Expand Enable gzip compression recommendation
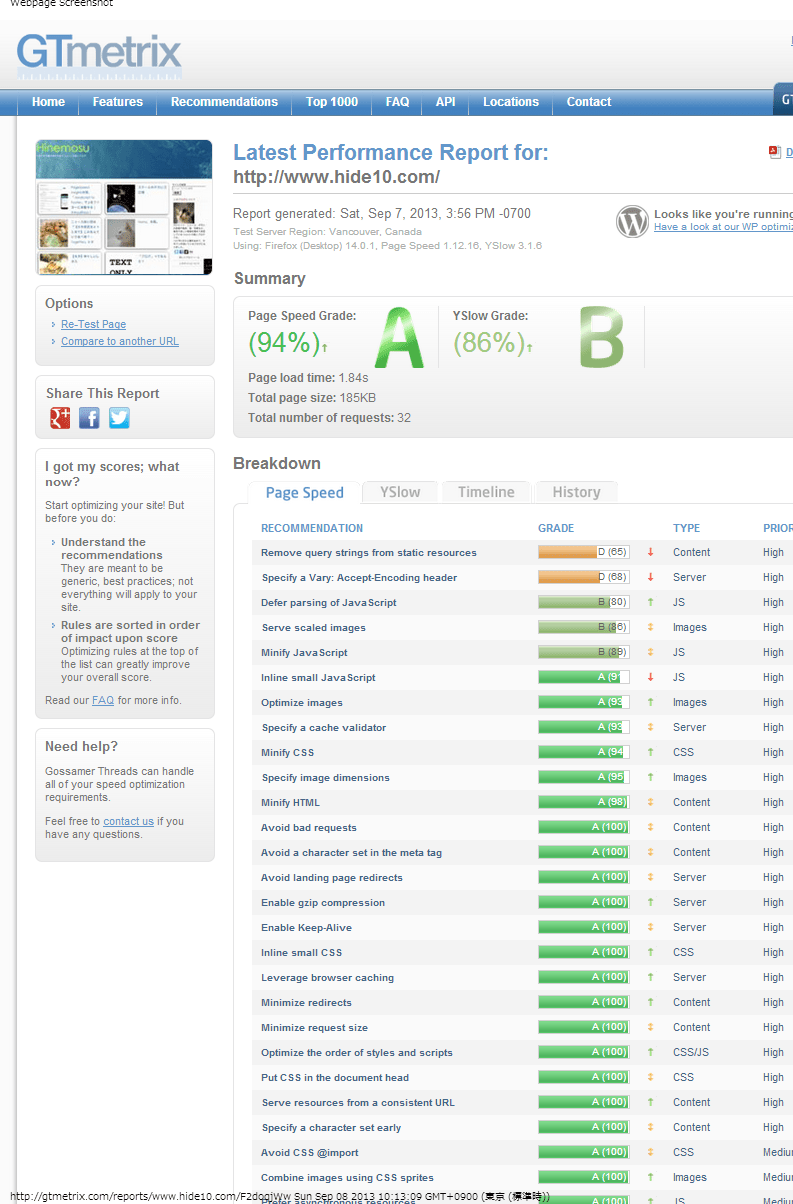The height and width of the screenshot is (1204, 793). [x=323, y=902]
